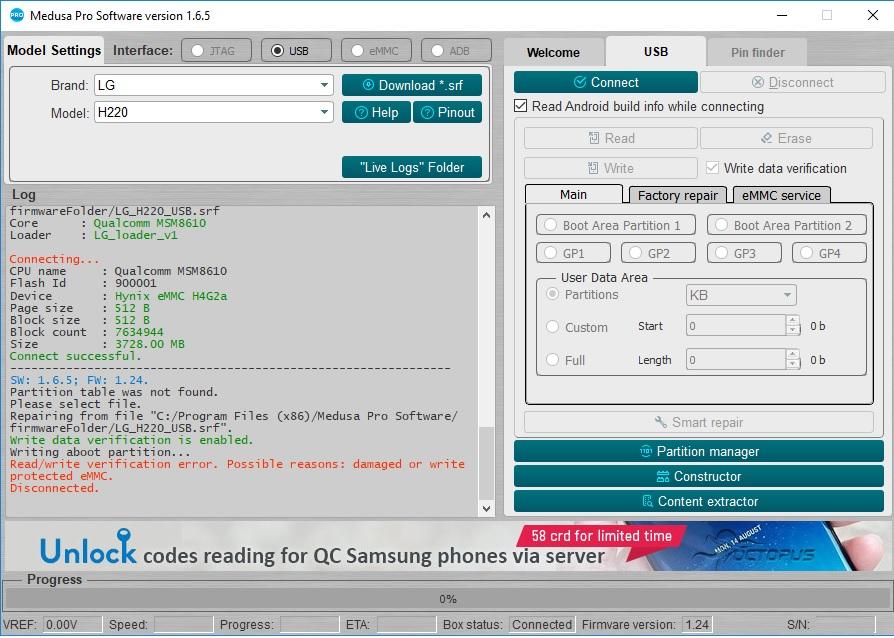Click the Length value input field

pos(736,359)
